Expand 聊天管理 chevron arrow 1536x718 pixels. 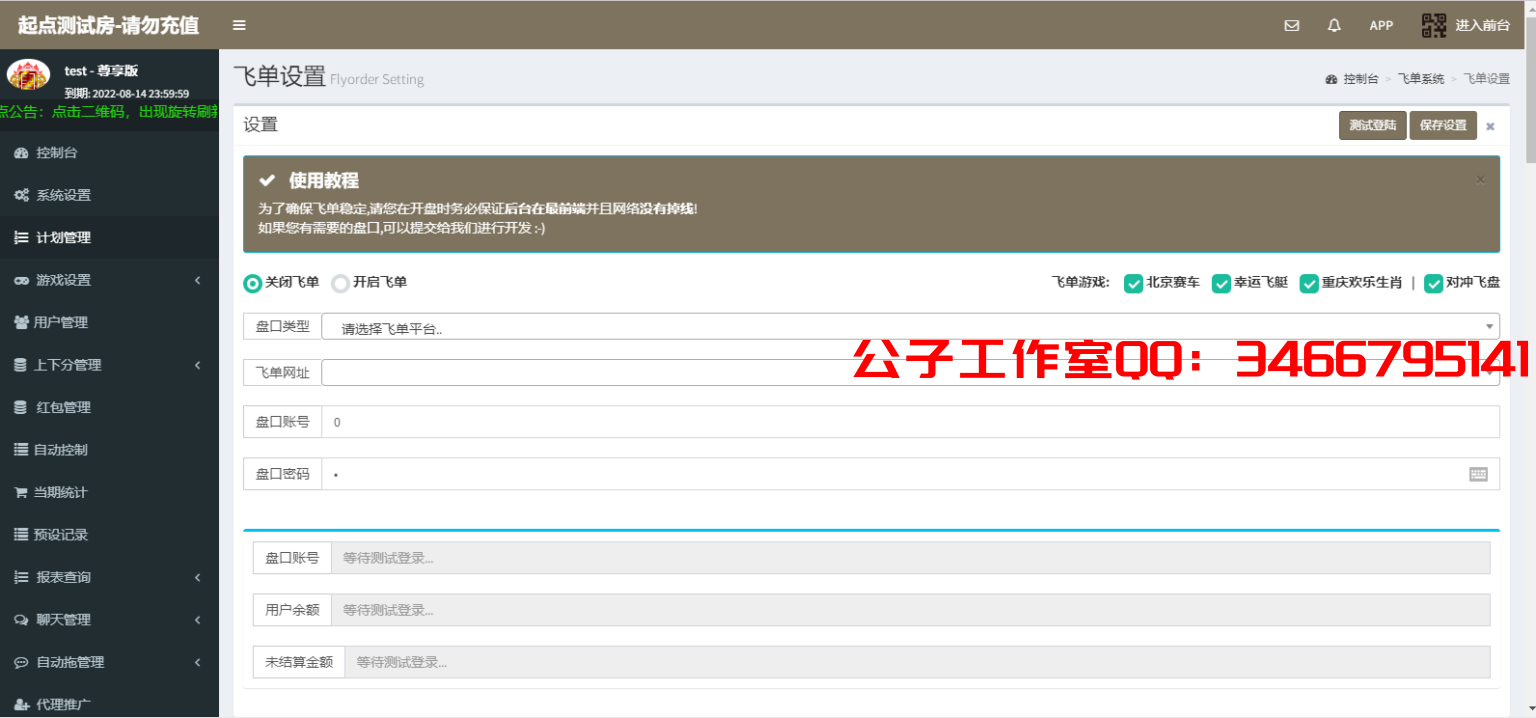coord(198,620)
